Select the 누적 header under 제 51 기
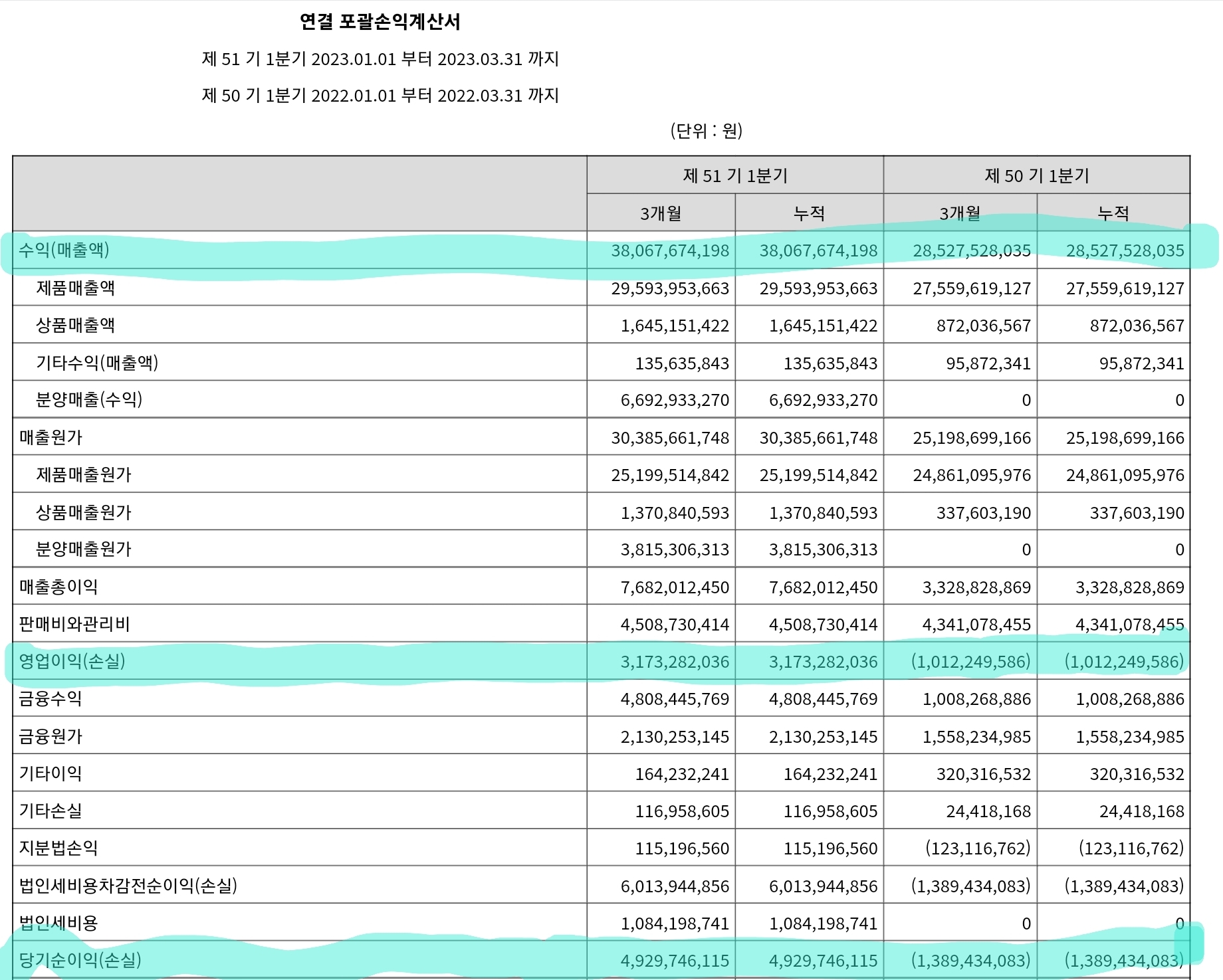This screenshot has width=1223, height=980. pos(809,213)
